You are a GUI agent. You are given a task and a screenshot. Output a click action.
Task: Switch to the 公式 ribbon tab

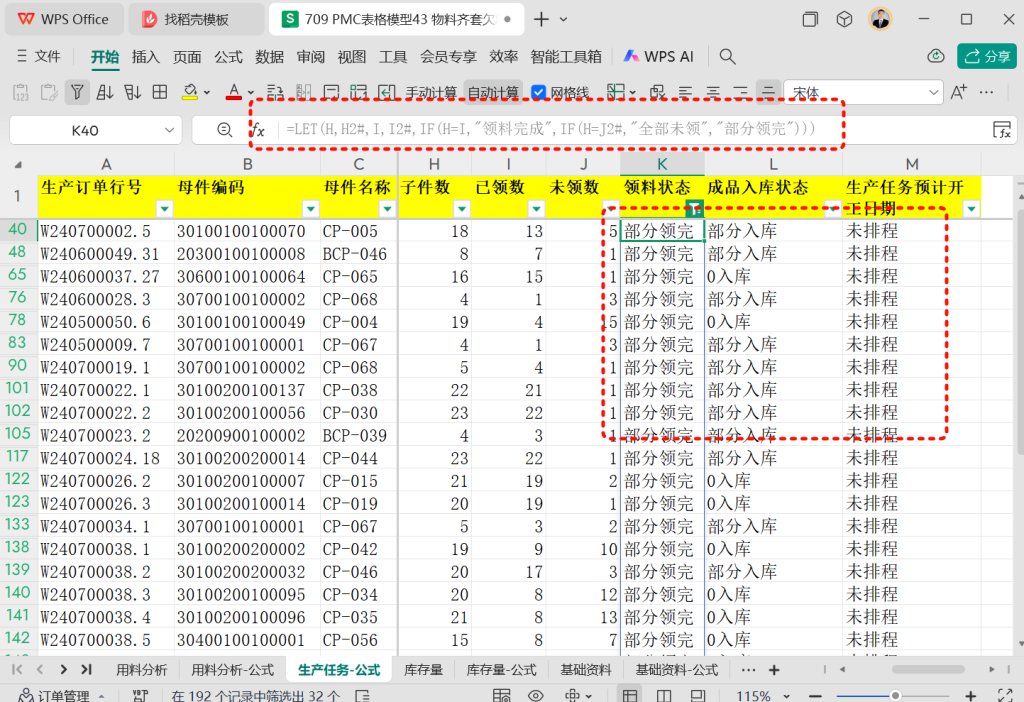click(228, 57)
